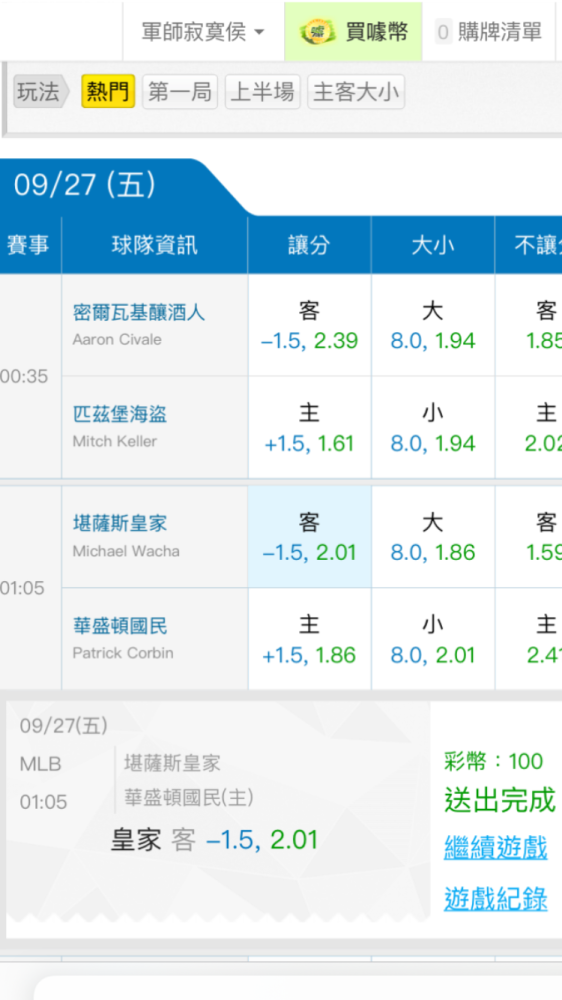
Task: Click the 賽事 column header
Action: pyautogui.click(x=29, y=246)
